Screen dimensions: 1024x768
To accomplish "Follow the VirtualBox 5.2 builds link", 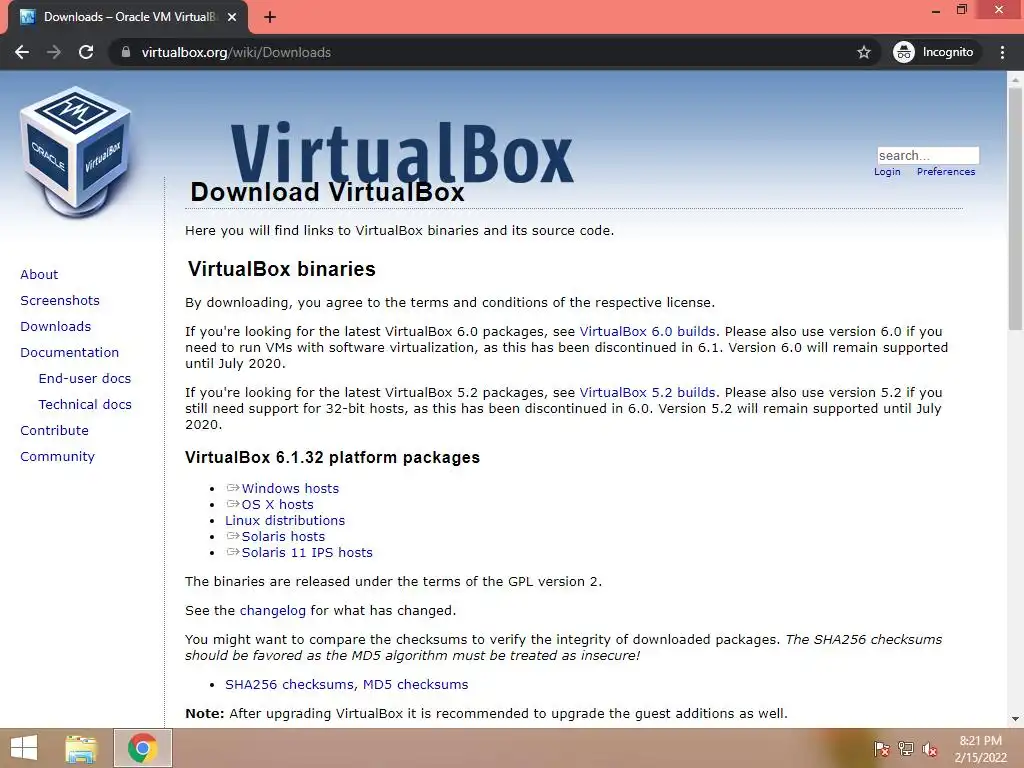I will (647, 392).
